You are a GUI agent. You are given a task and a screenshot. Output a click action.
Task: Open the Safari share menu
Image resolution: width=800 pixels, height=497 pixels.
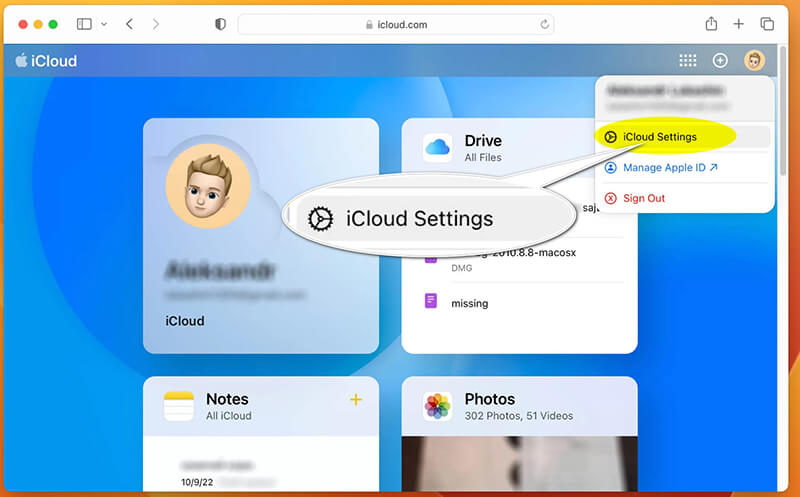pos(711,23)
